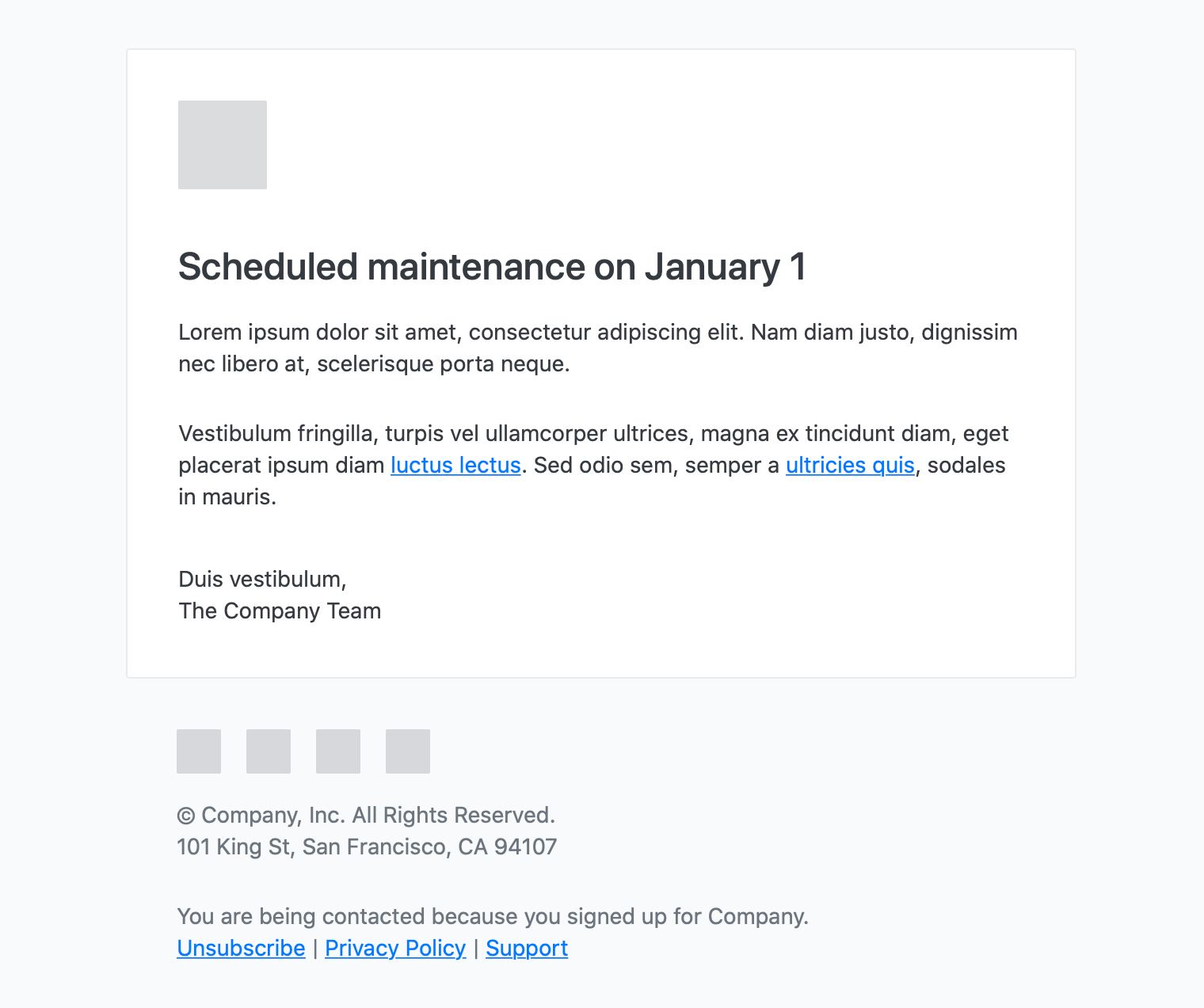Viewport: 1204px width, 1008px height.
Task: Click the third footer social icon placeholder
Action: [338, 751]
